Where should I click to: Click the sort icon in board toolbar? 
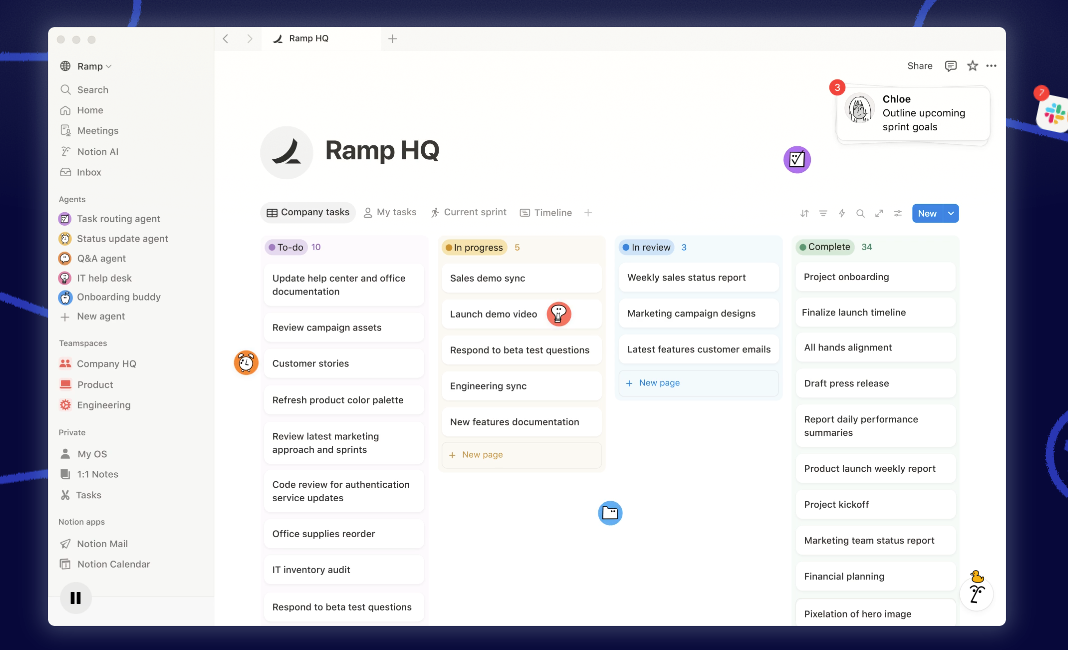click(805, 213)
